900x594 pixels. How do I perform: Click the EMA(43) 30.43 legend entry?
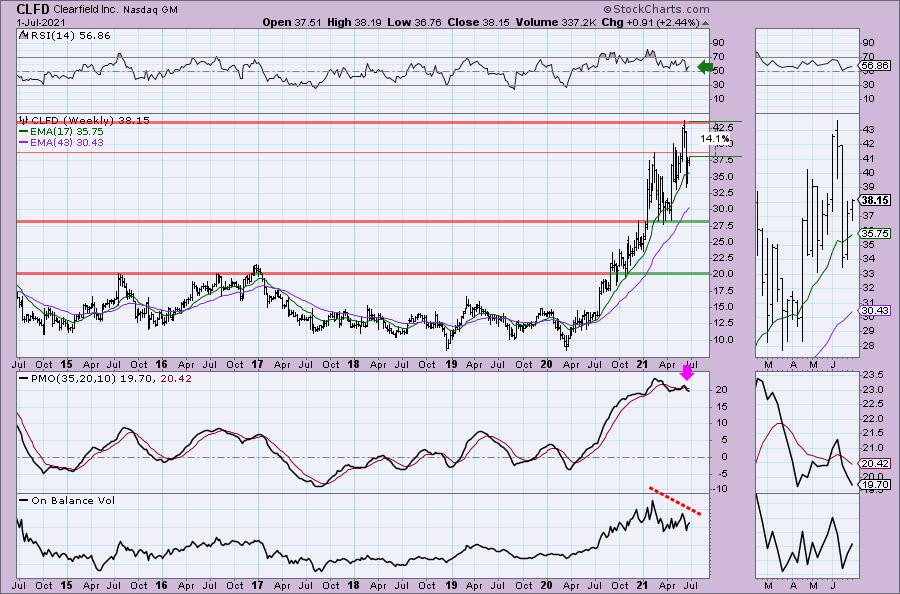click(x=67, y=142)
